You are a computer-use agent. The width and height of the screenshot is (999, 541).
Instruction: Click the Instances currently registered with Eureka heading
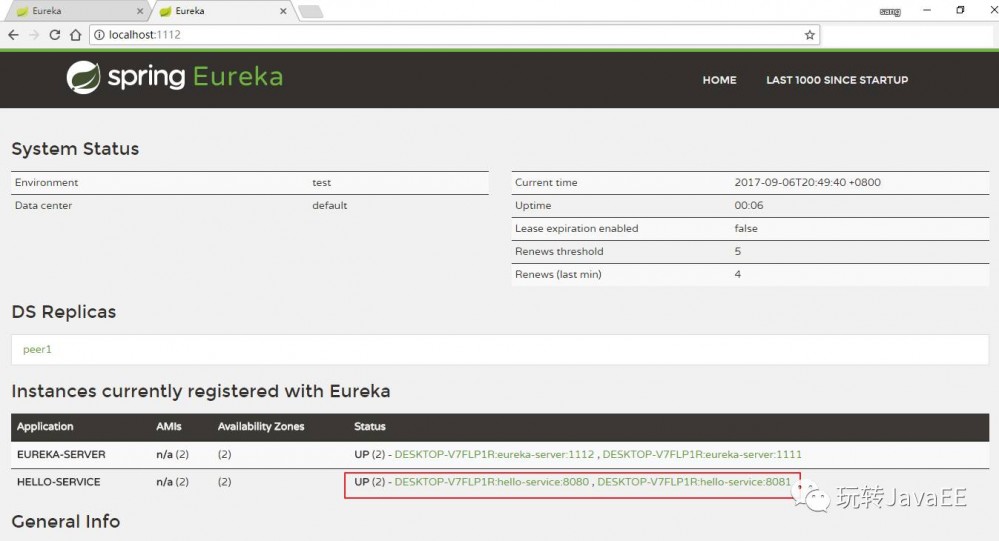click(x=201, y=391)
